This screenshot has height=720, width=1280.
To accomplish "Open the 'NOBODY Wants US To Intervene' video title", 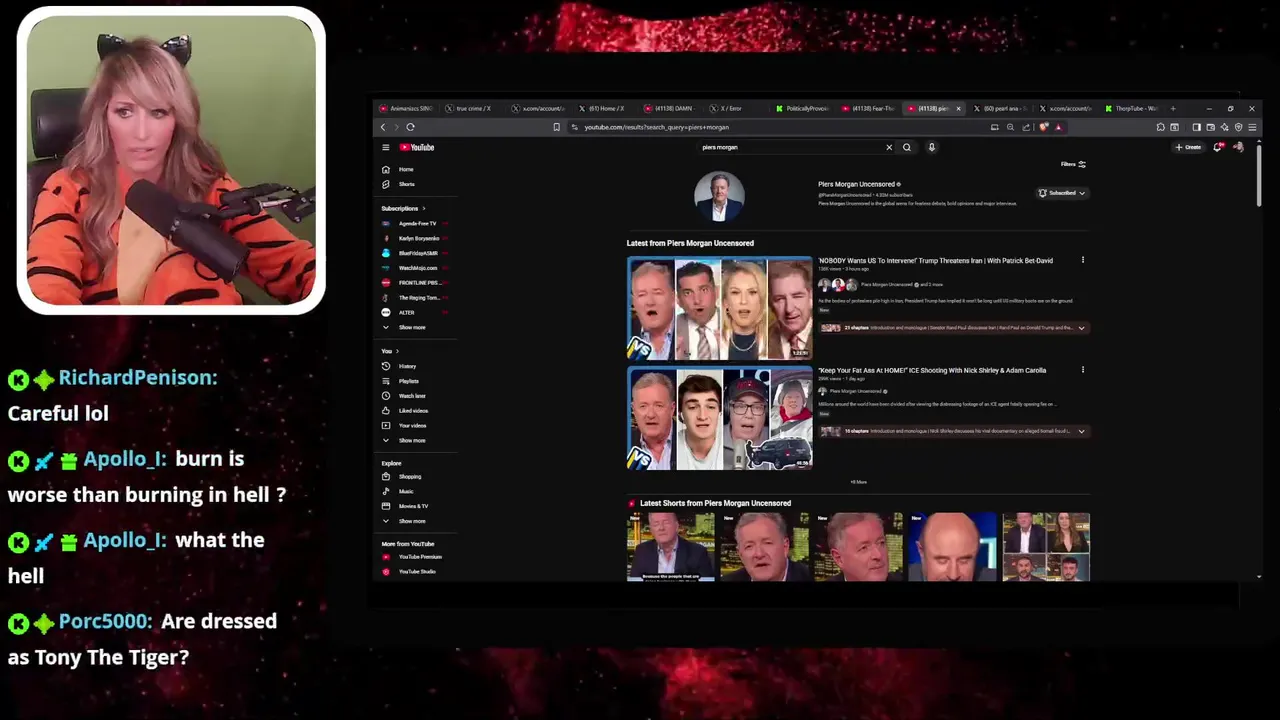I will click(x=935, y=260).
